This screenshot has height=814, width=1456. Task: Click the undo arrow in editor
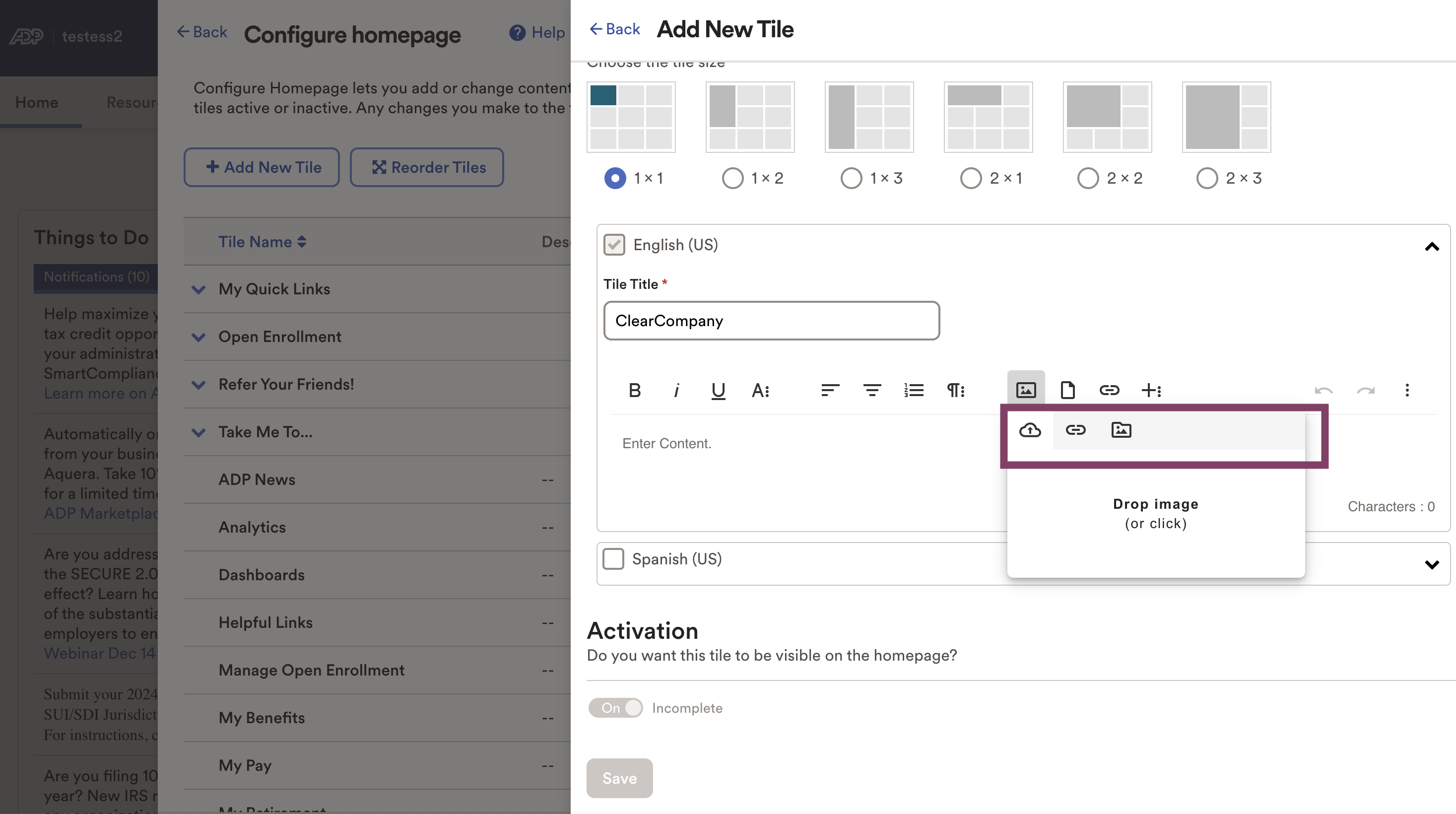pyautogui.click(x=1324, y=390)
